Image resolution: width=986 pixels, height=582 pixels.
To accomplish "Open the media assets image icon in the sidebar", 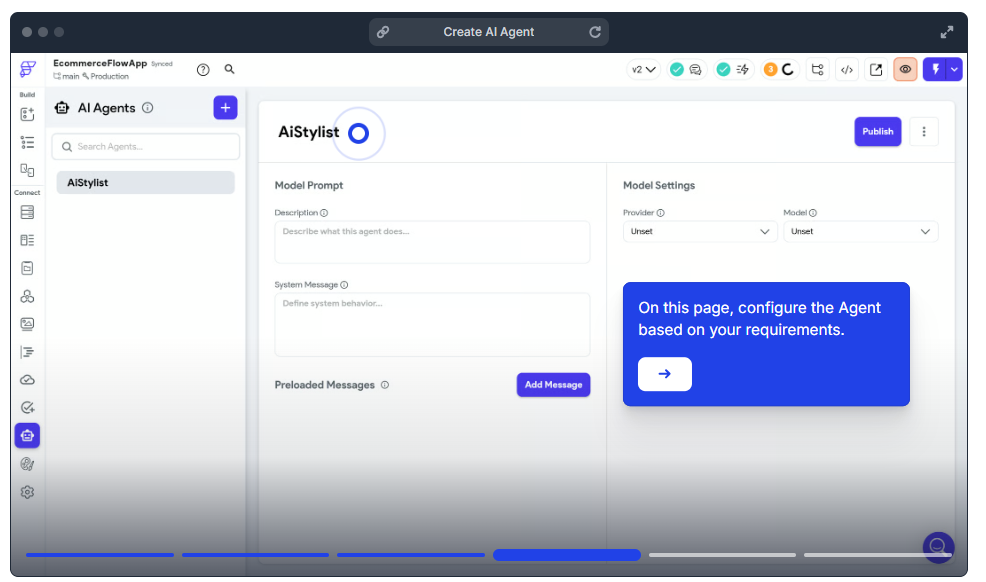I will click(x=27, y=324).
